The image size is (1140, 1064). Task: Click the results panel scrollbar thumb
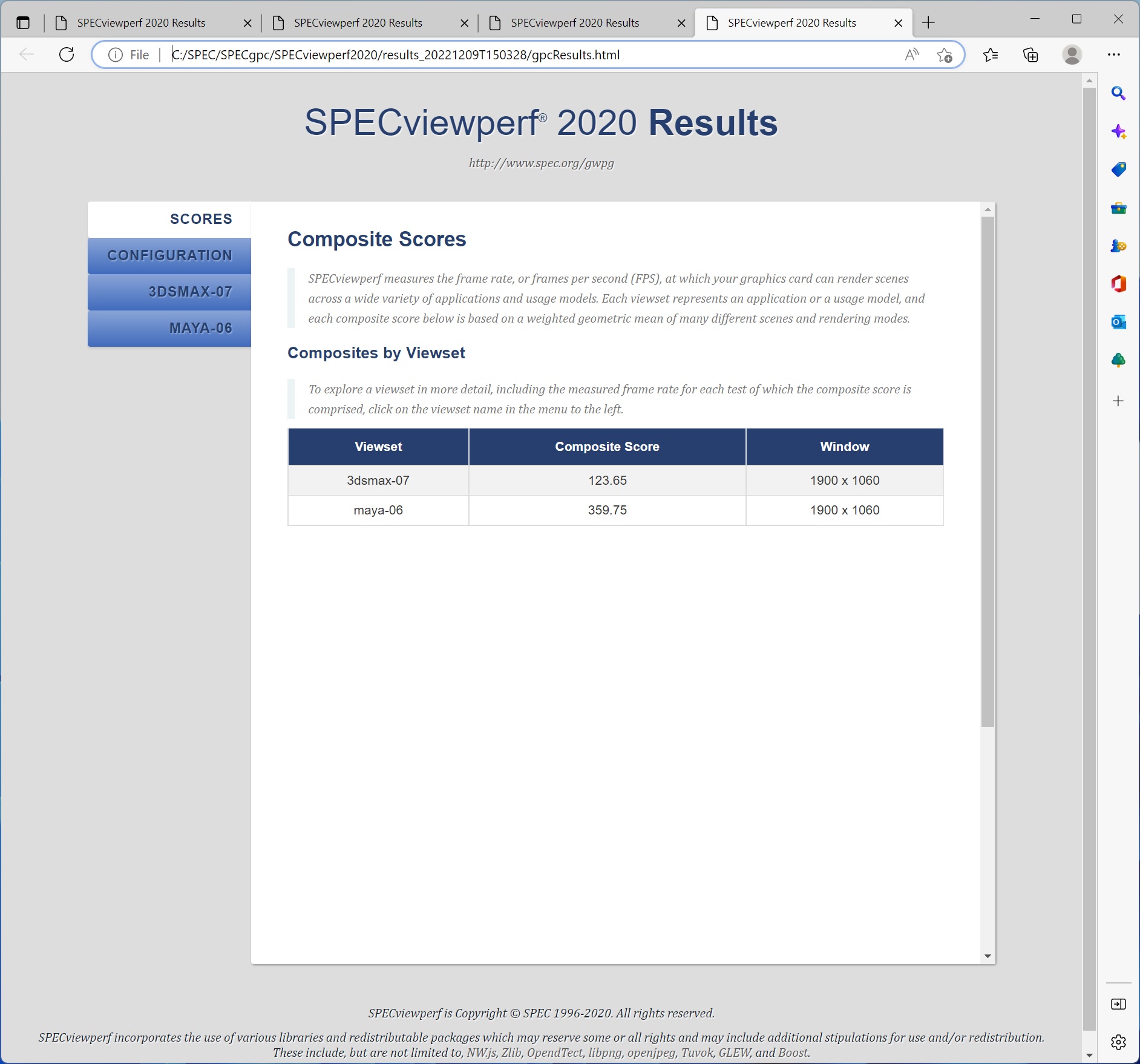(988, 471)
